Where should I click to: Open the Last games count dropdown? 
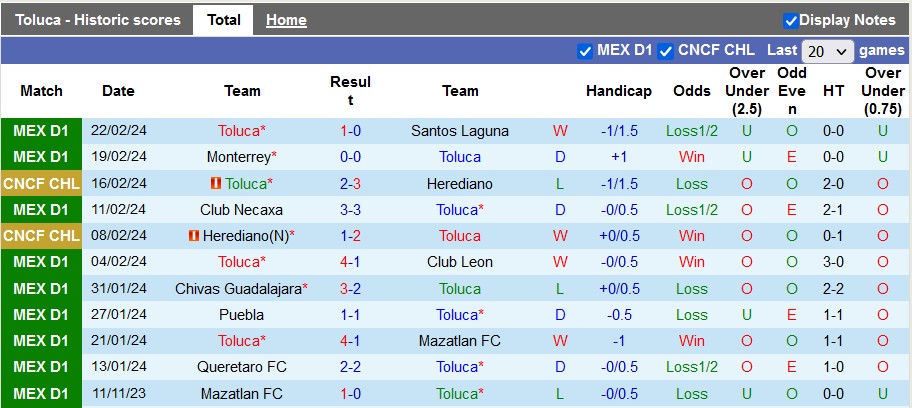coord(828,51)
